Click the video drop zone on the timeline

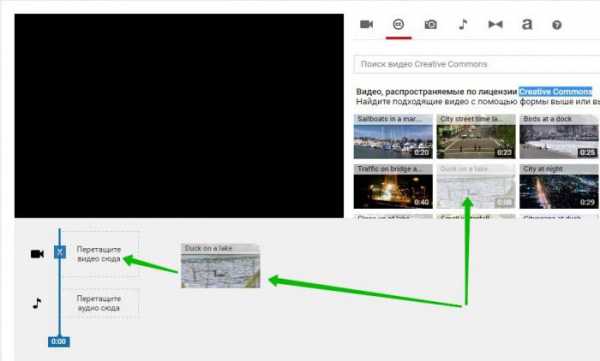100,254
